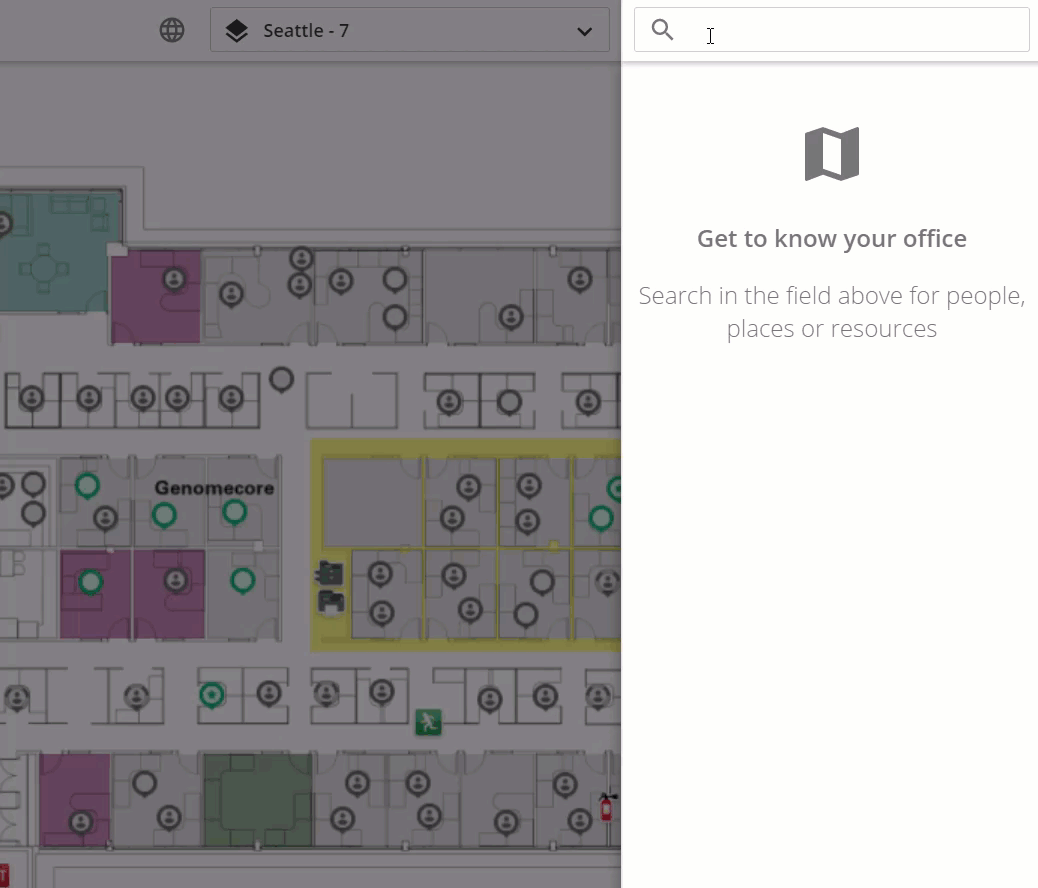
Task: Click the upper printer icon beside yellow area
Action: (330, 573)
